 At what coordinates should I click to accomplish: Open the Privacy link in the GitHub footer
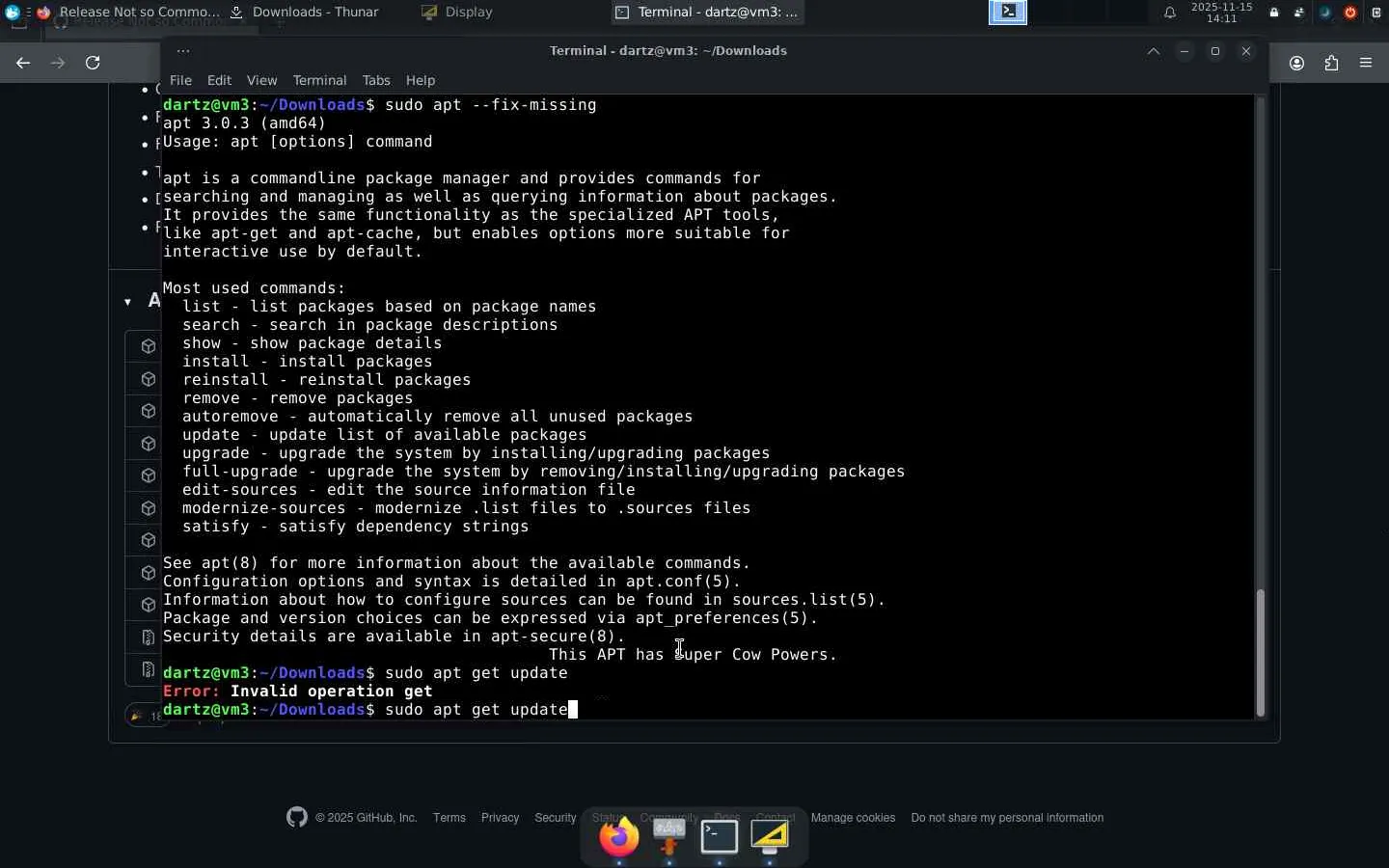[500, 818]
